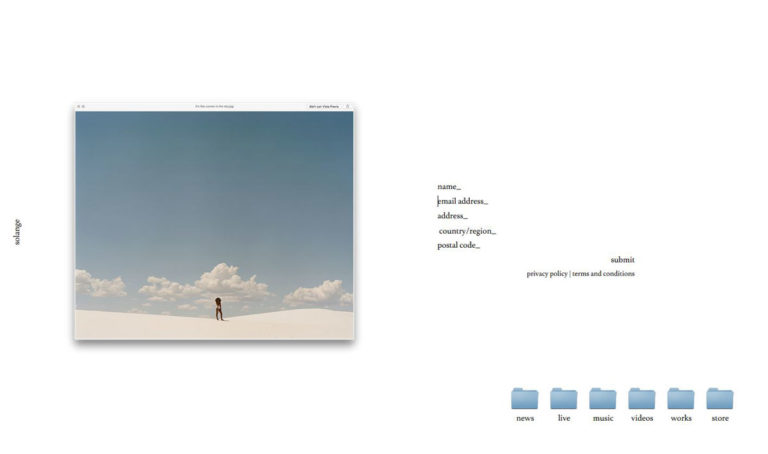The height and width of the screenshot is (454, 768).
Task: Open the news folder icon
Action: coord(525,399)
